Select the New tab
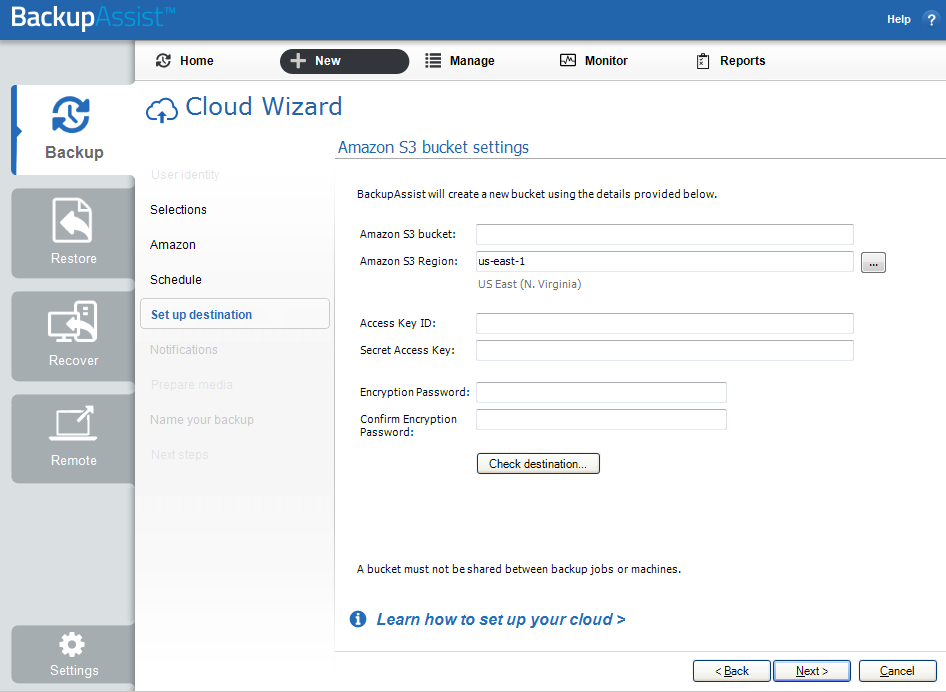This screenshot has height=692, width=946. pos(344,61)
